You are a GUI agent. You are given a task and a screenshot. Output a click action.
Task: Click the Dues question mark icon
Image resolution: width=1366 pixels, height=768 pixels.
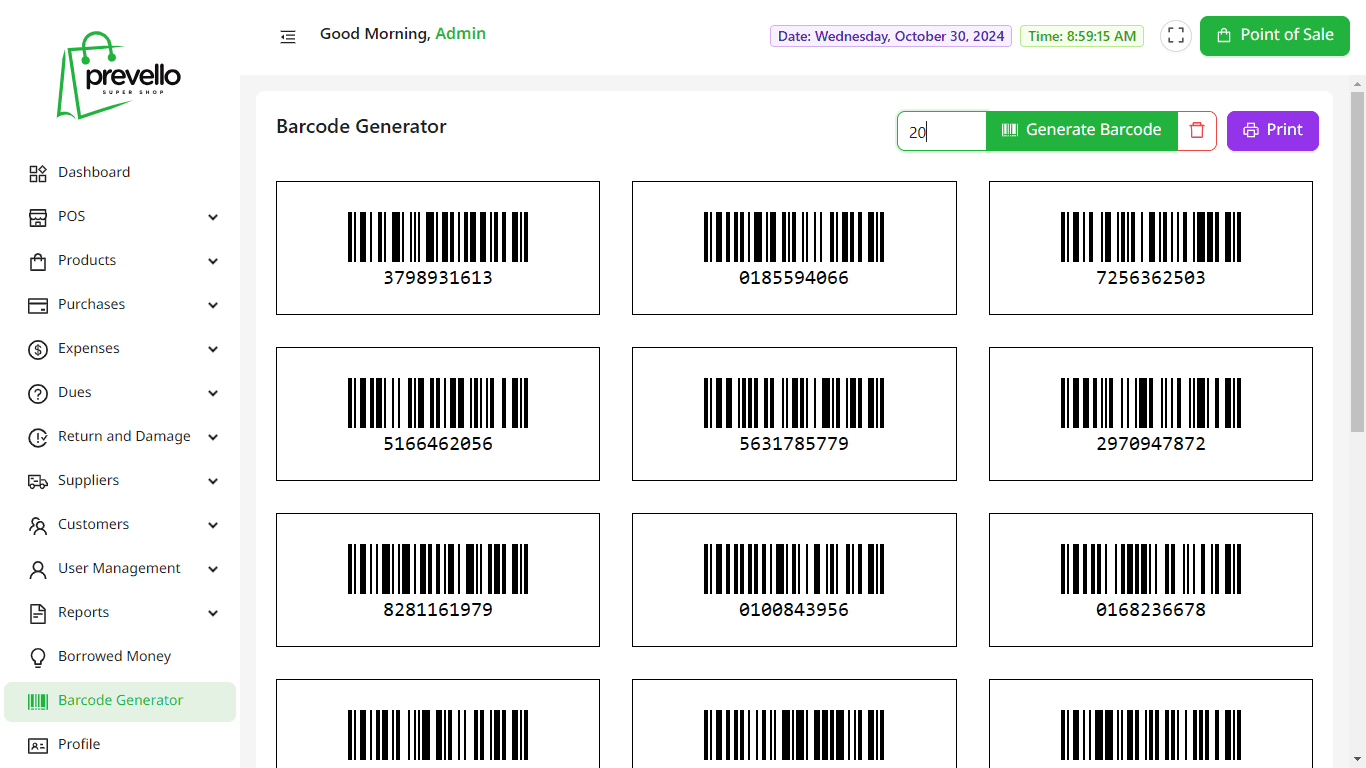[38, 393]
